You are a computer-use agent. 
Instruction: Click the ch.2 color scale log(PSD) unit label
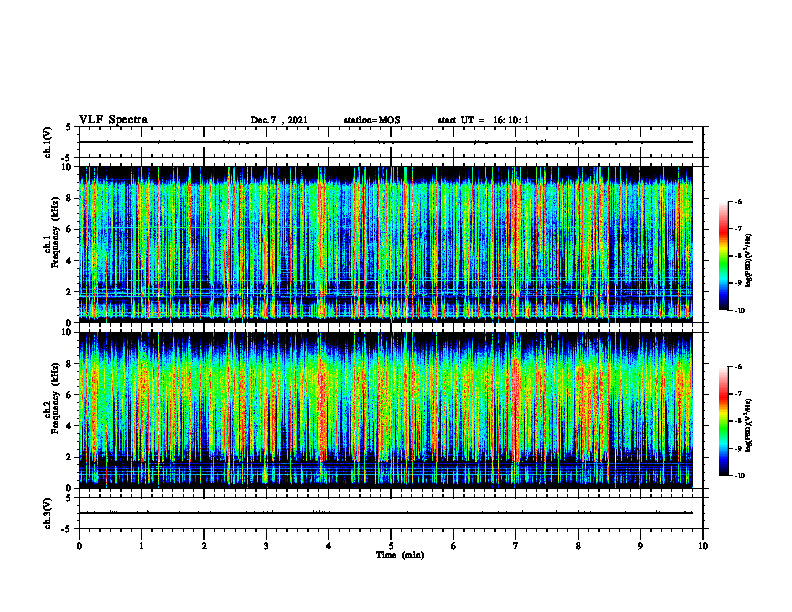tap(749, 426)
